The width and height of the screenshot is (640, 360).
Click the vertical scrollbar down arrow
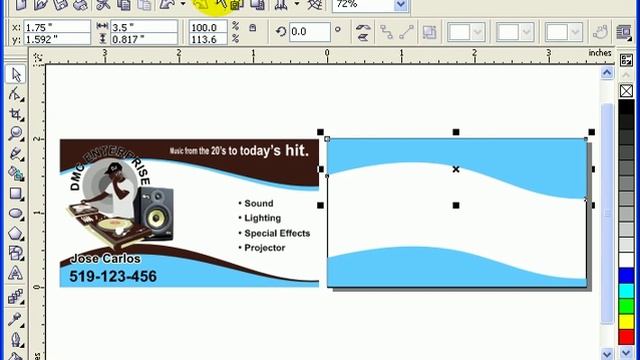tap(607, 353)
